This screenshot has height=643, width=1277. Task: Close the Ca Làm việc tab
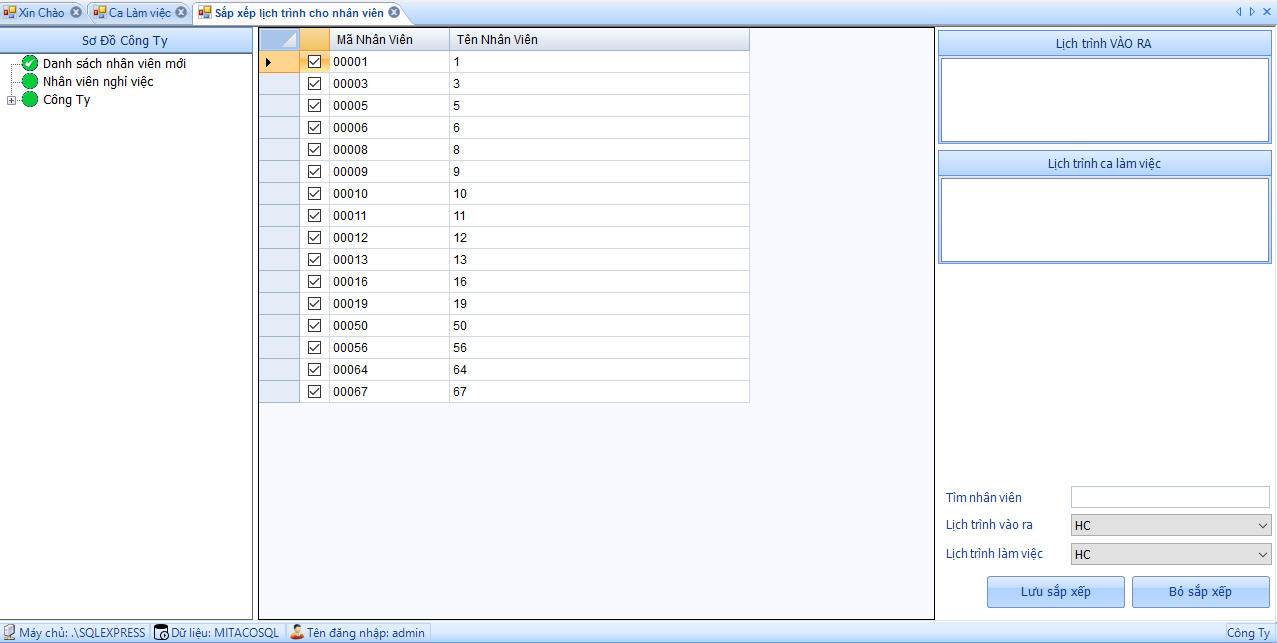(x=181, y=12)
